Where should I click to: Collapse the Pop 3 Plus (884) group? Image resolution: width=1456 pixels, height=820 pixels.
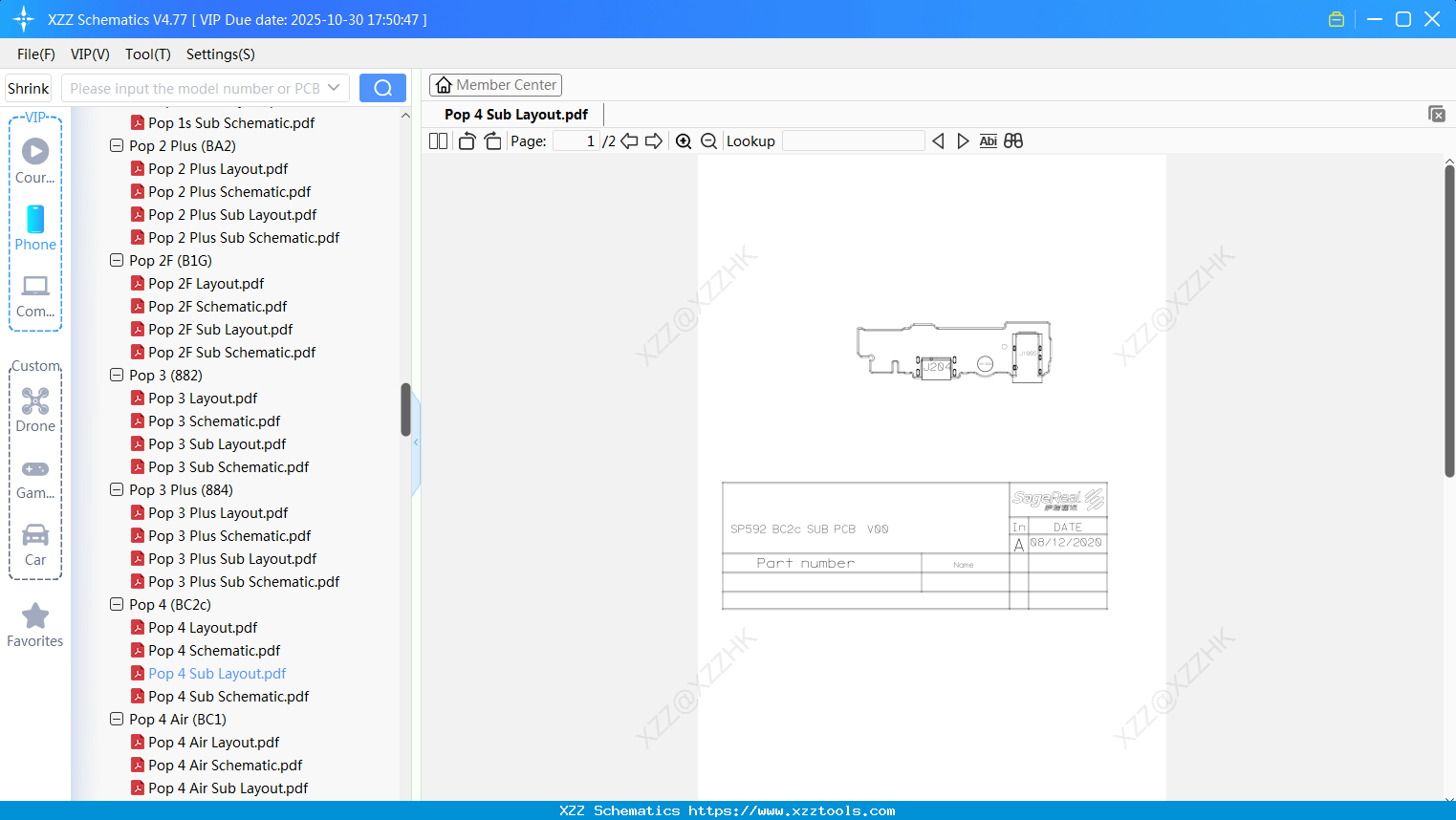tap(116, 489)
